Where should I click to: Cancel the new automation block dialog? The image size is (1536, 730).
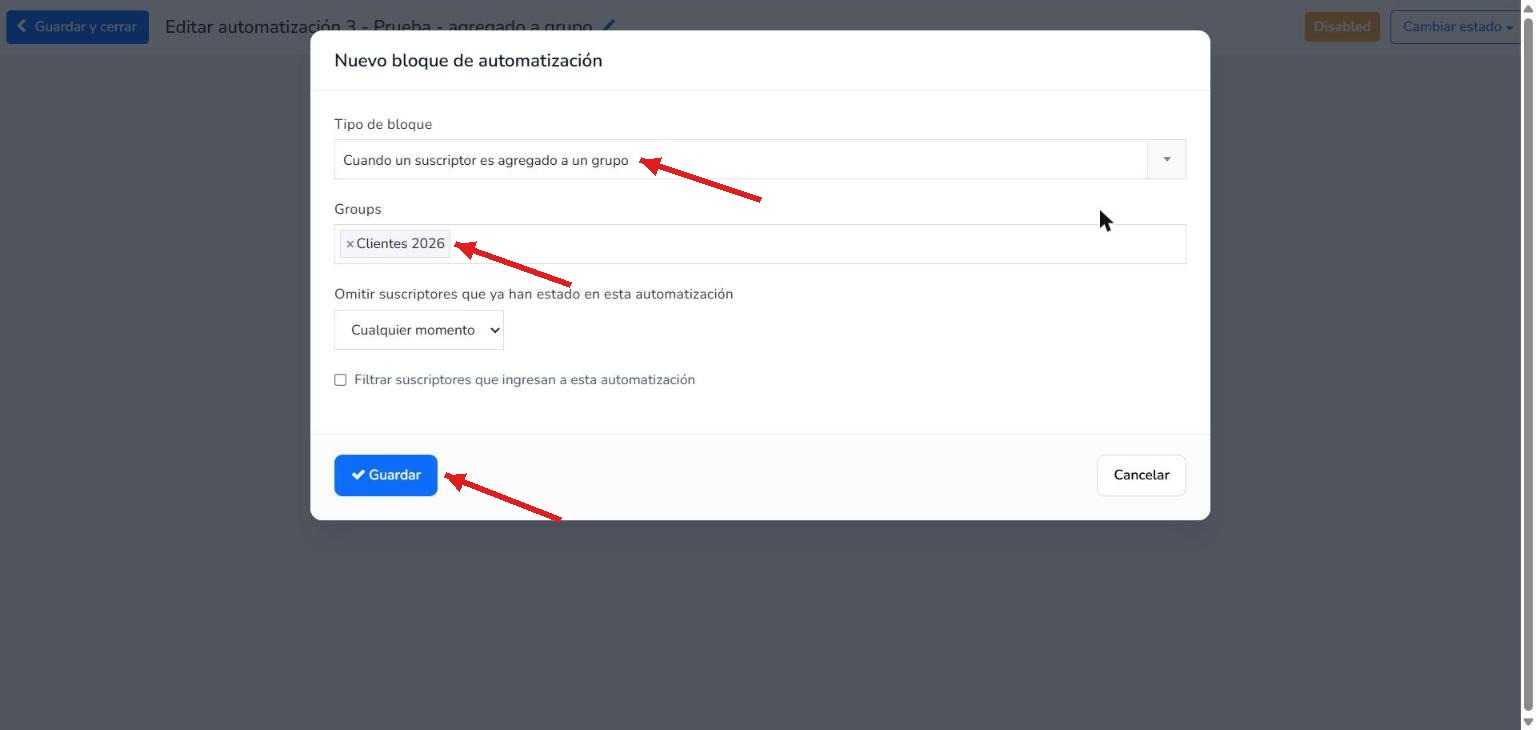[x=1141, y=475]
